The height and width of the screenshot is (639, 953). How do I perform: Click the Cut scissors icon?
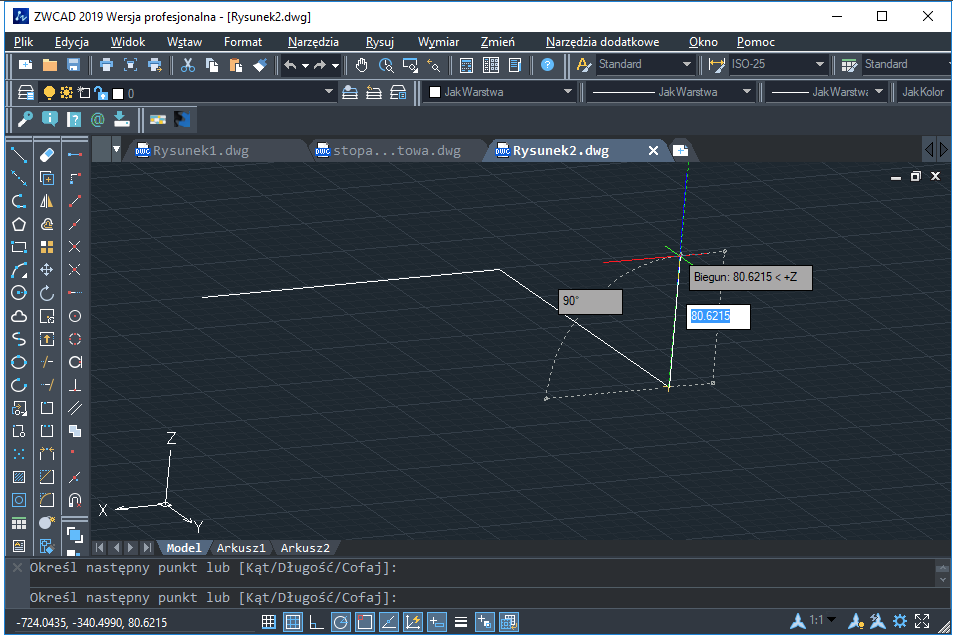point(187,65)
